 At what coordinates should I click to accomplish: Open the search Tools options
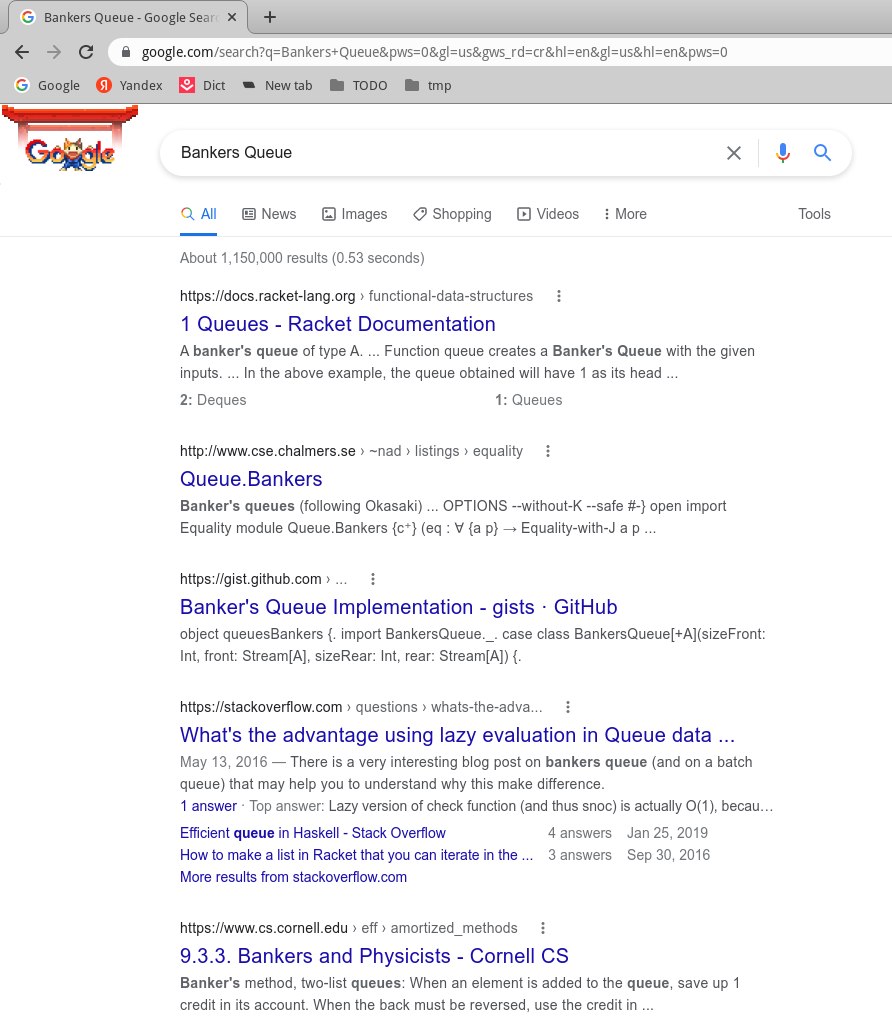(x=814, y=214)
